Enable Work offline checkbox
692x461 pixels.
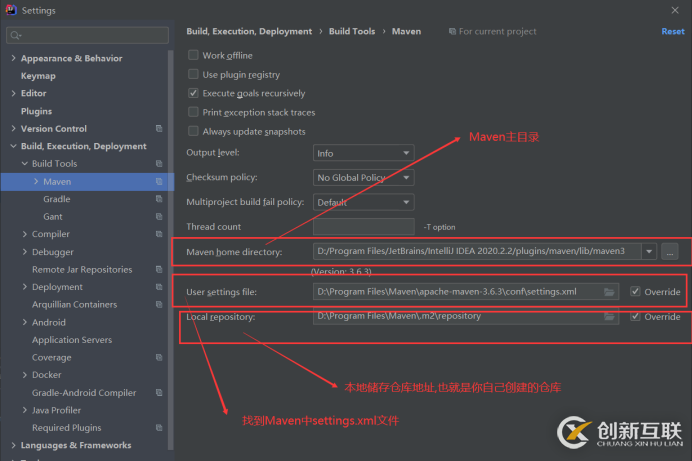coord(193,55)
